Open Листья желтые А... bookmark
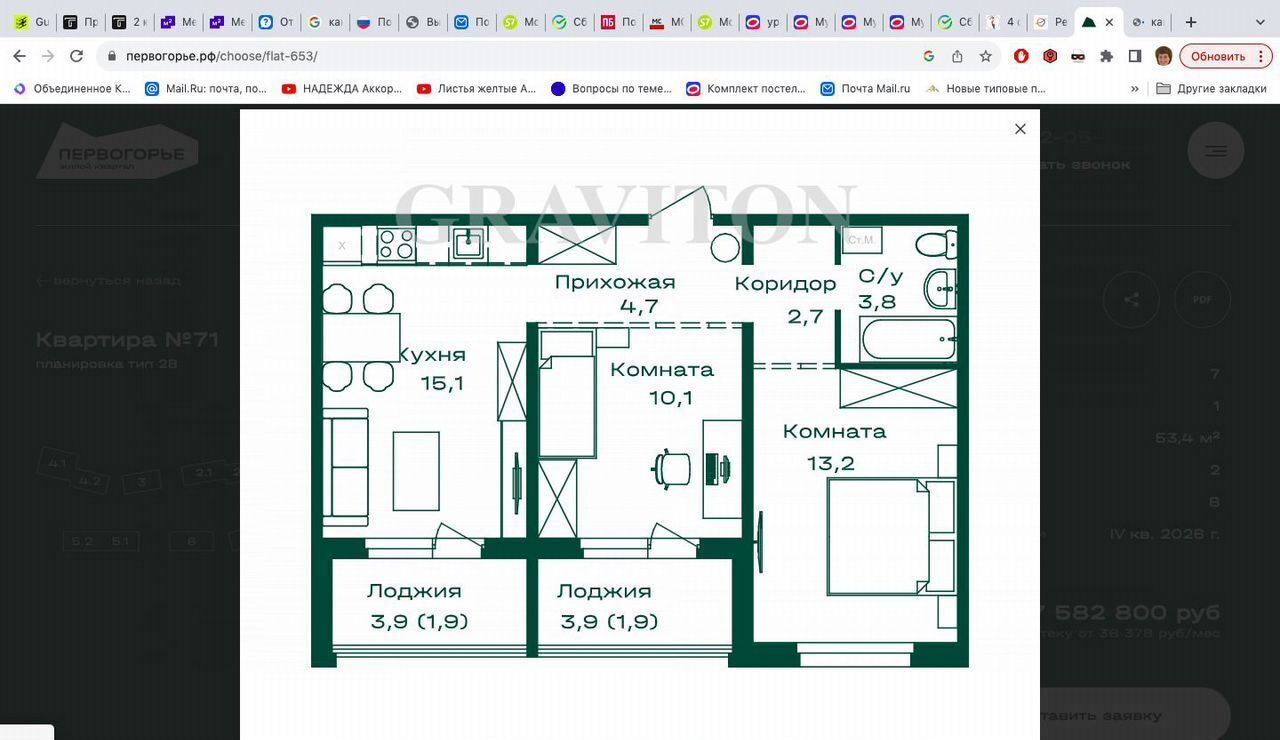The image size is (1280, 740). [476, 89]
